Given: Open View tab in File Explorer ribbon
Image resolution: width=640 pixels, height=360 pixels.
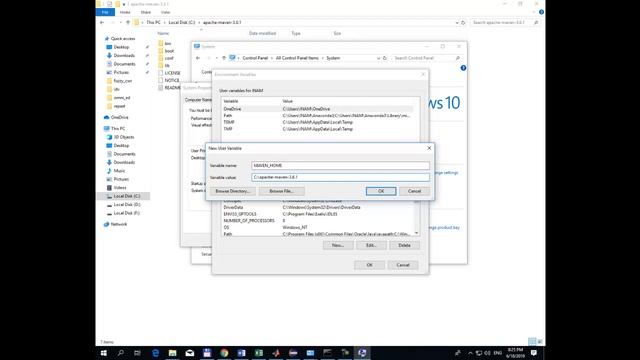Looking at the screenshot, I should (x=165, y=12).
